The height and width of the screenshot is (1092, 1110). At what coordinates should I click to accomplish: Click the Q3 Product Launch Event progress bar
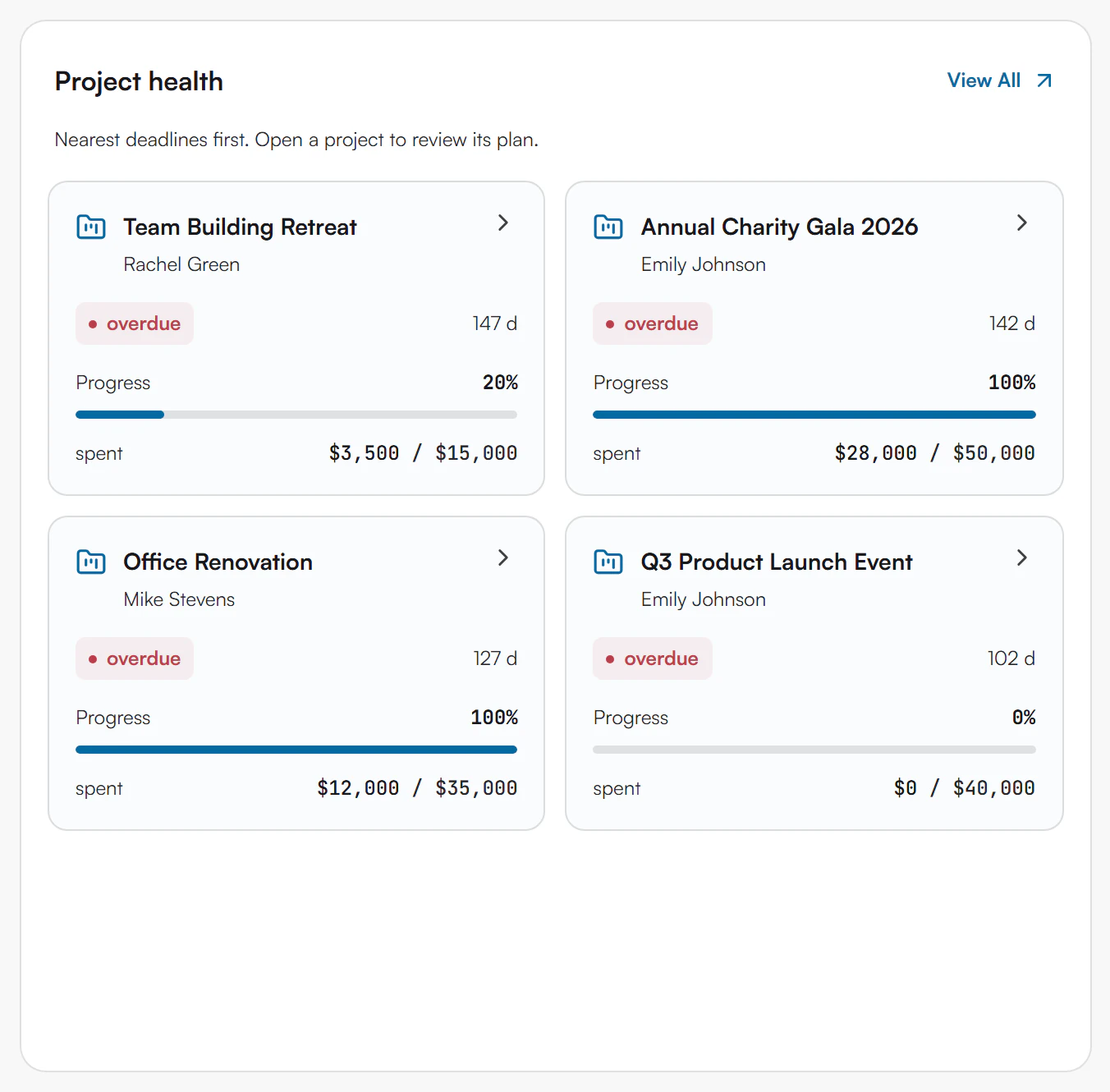(814, 750)
